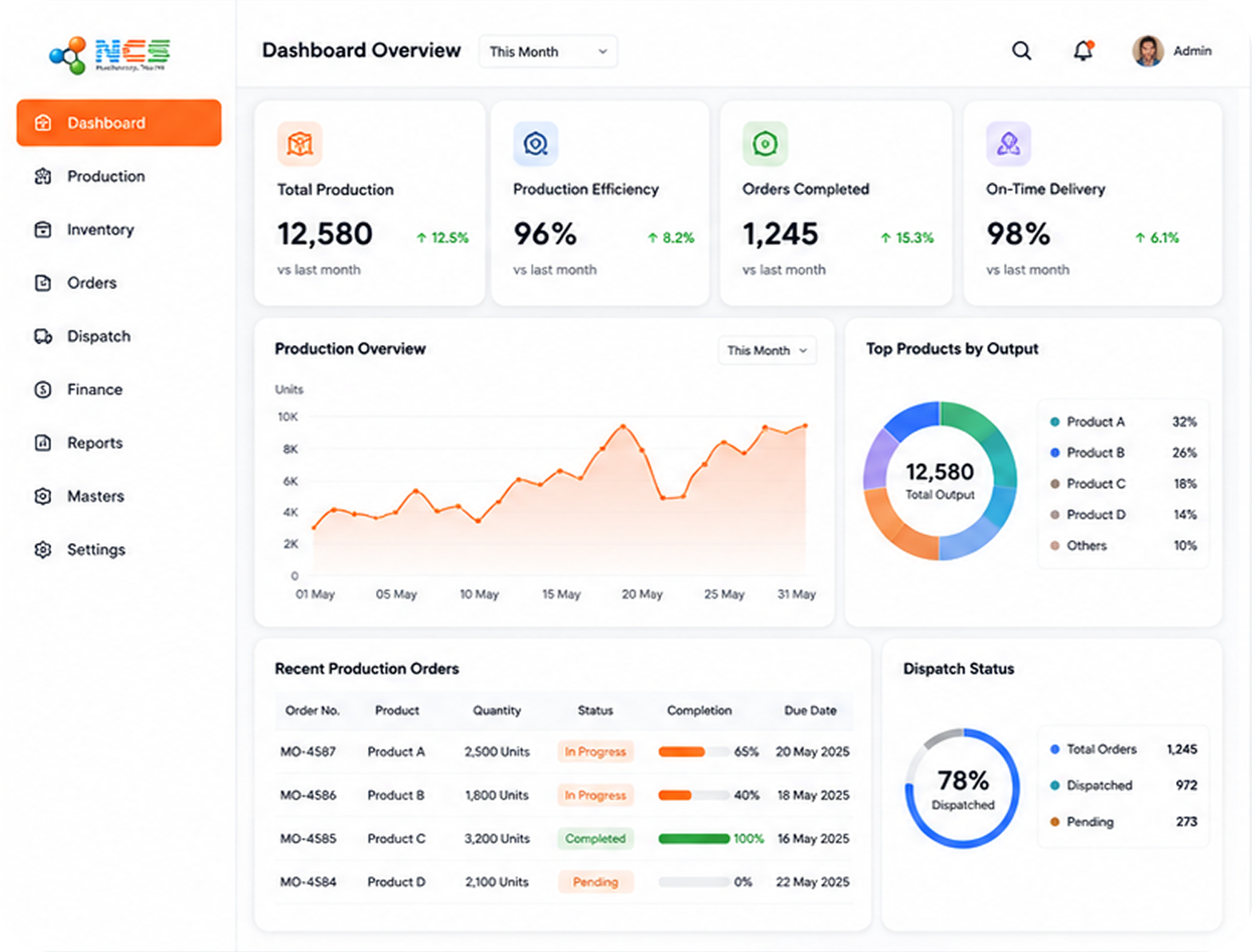
Task: Click the Finance dollar icon
Action: point(43,390)
